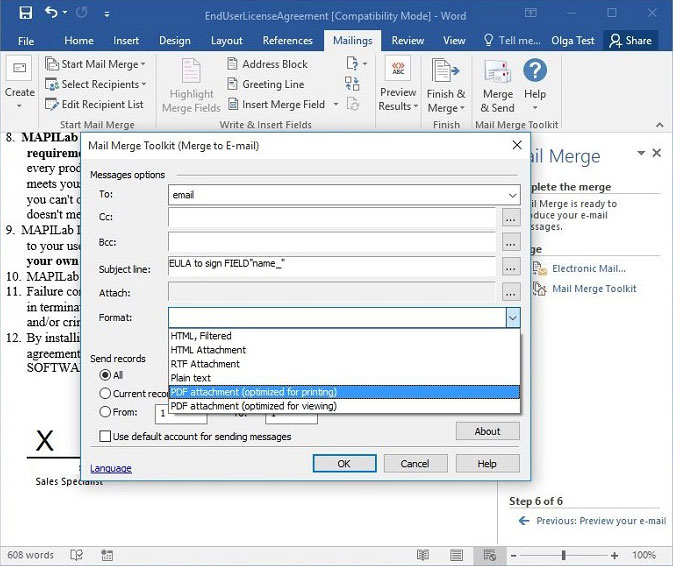Click the Olga Test account name
This screenshot has height=566, width=673.
coord(573,41)
